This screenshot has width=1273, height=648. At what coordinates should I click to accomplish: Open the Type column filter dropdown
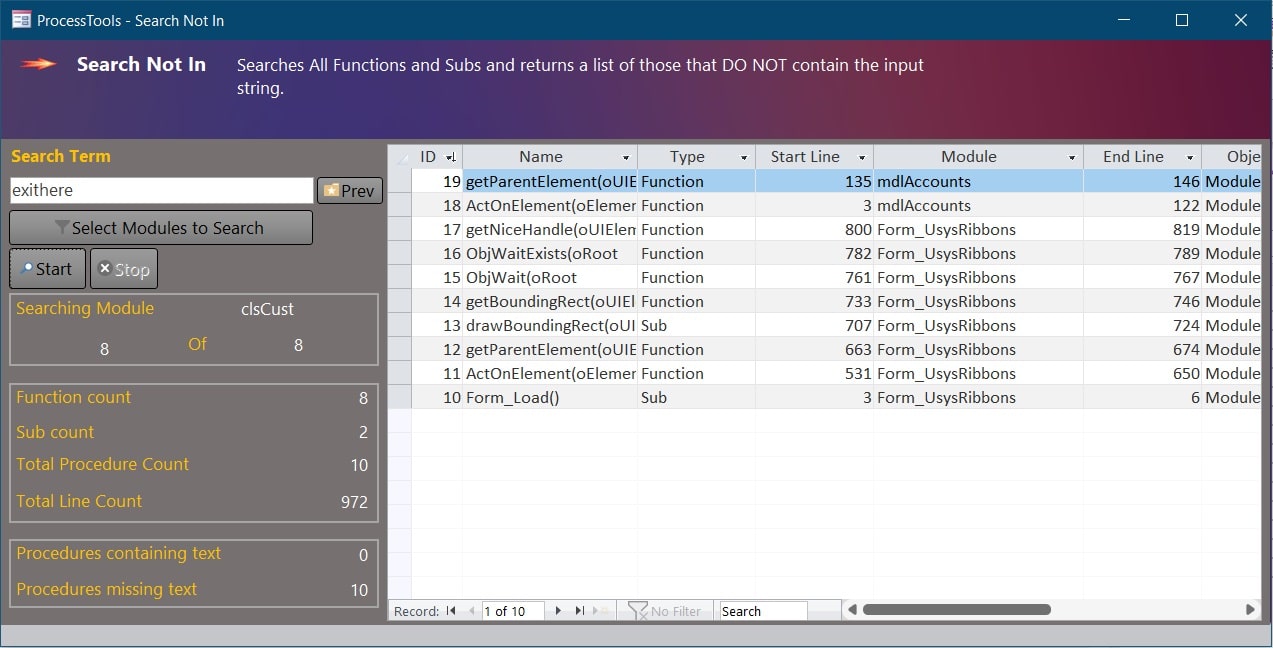pyautogui.click(x=743, y=156)
